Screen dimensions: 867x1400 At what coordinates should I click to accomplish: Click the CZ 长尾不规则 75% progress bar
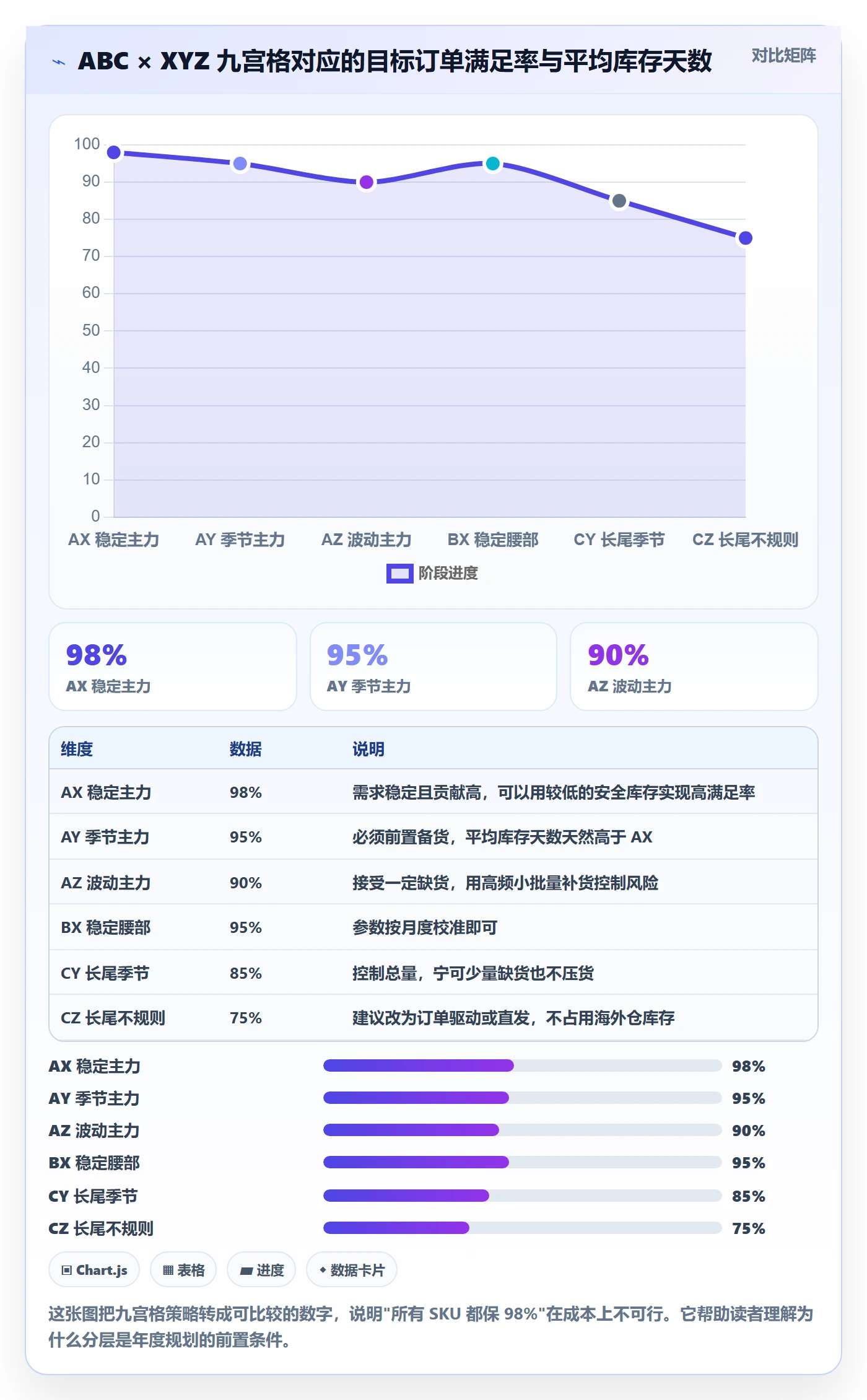522,1228
